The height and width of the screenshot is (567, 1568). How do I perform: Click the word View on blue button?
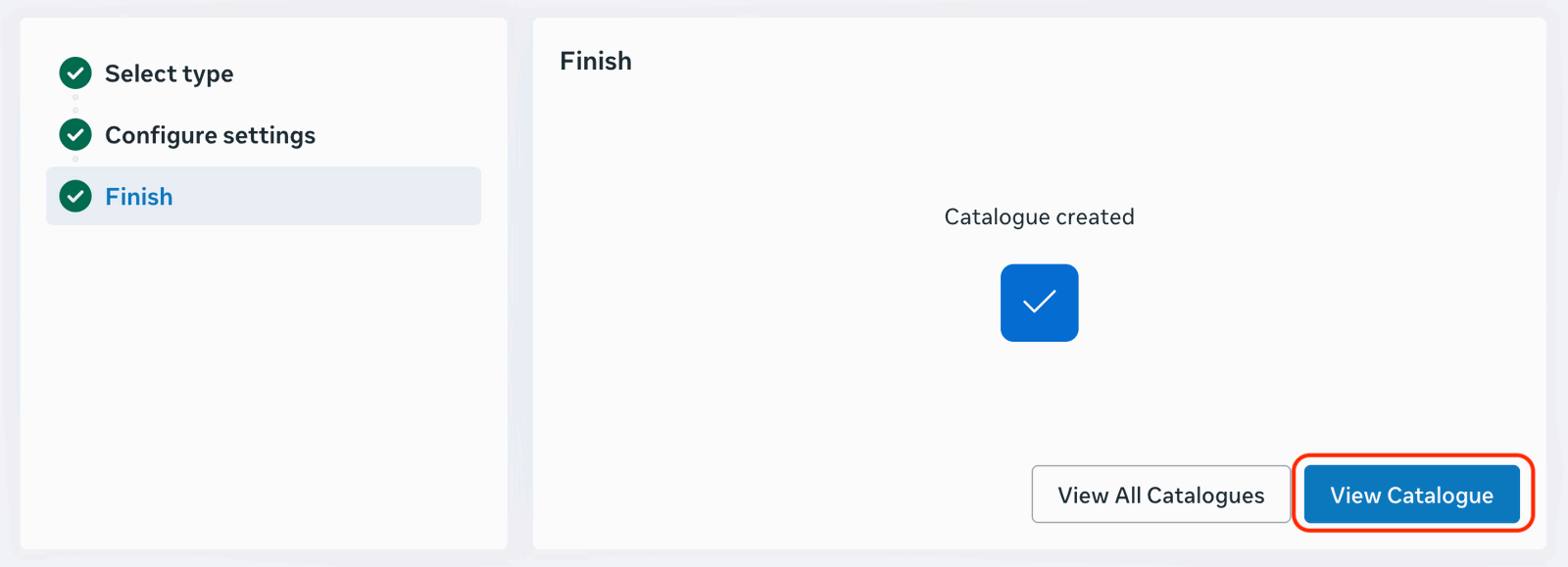pyautogui.click(x=1354, y=496)
